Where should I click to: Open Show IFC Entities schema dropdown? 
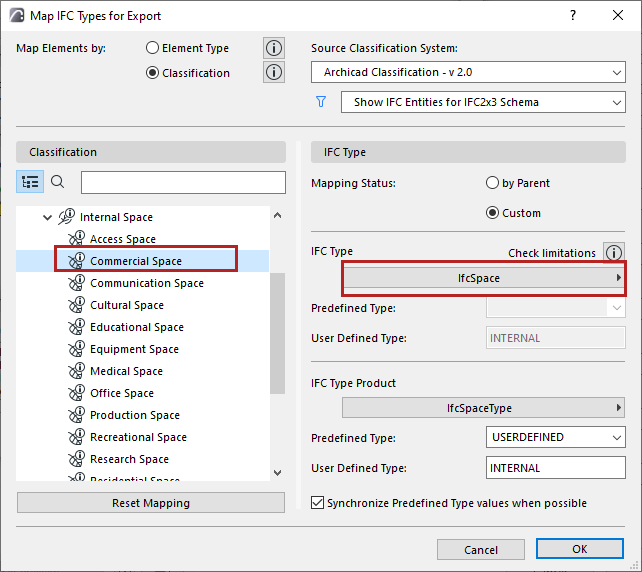483,102
